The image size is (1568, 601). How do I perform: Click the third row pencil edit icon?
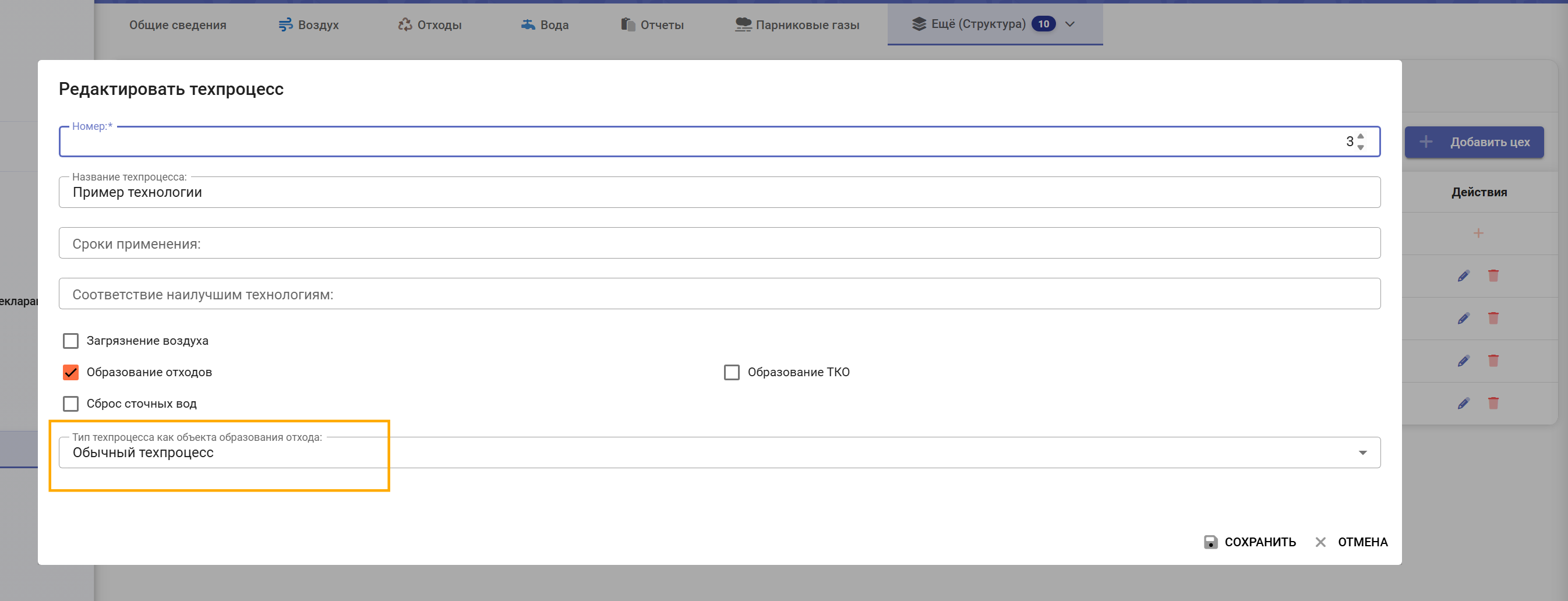click(1463, 360)
